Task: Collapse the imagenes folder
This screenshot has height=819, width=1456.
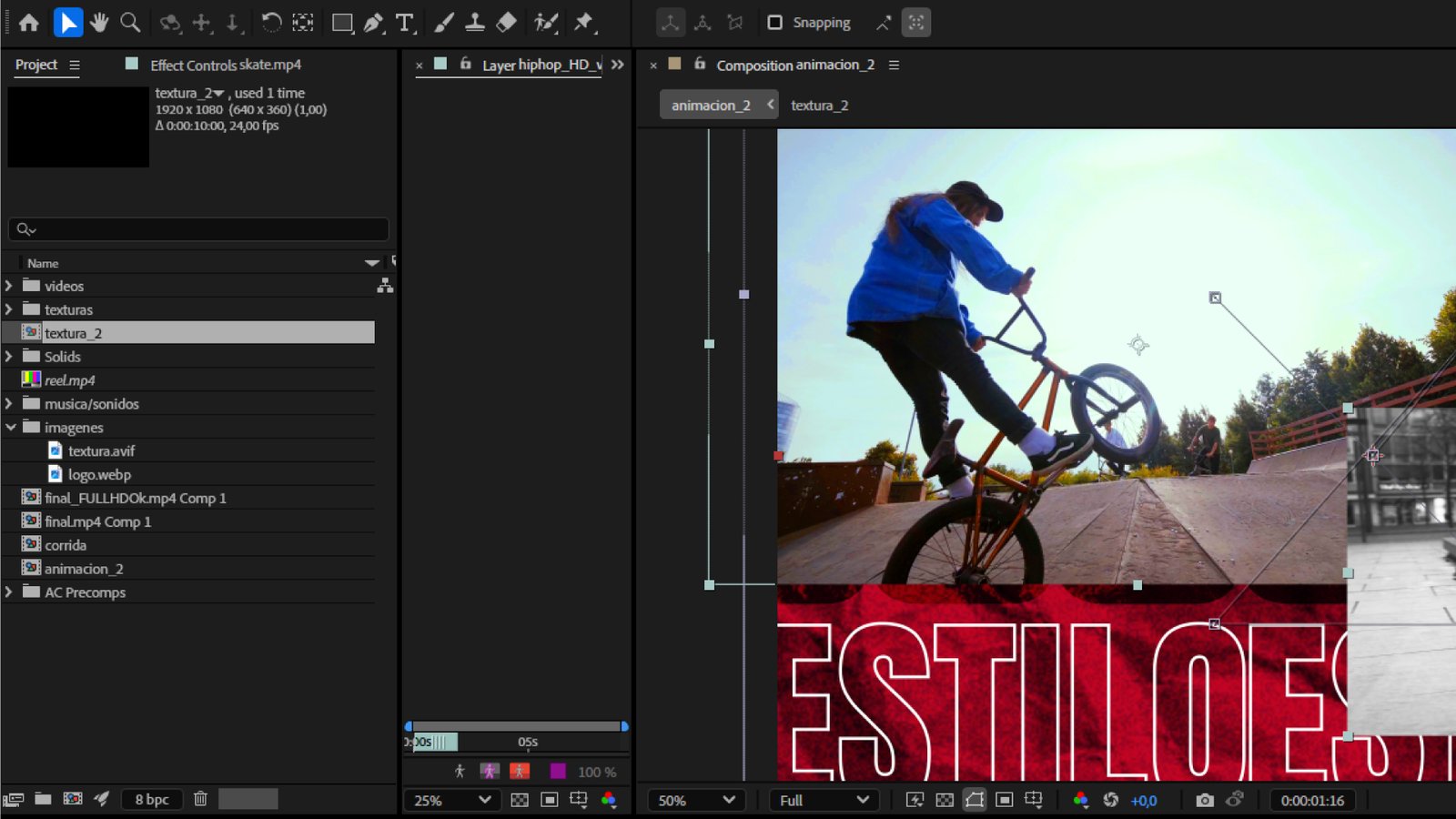Action: pos(10,427)
